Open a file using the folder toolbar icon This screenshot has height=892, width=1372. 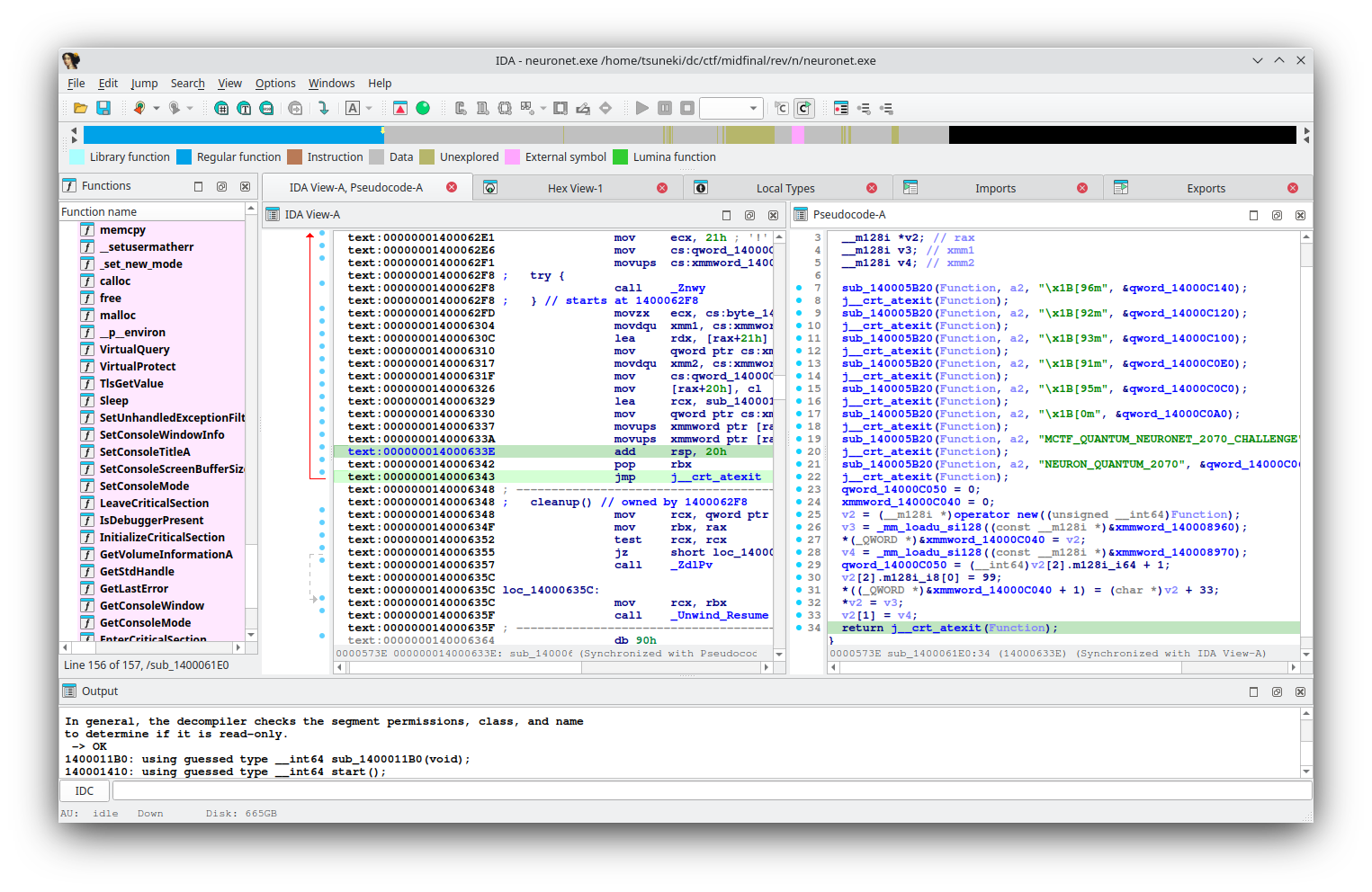[79, 107]
